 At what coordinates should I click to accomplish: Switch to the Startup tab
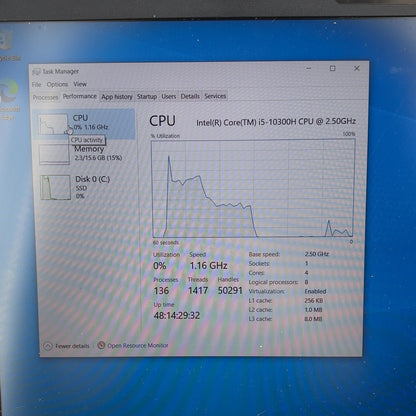tap(147, 96)
